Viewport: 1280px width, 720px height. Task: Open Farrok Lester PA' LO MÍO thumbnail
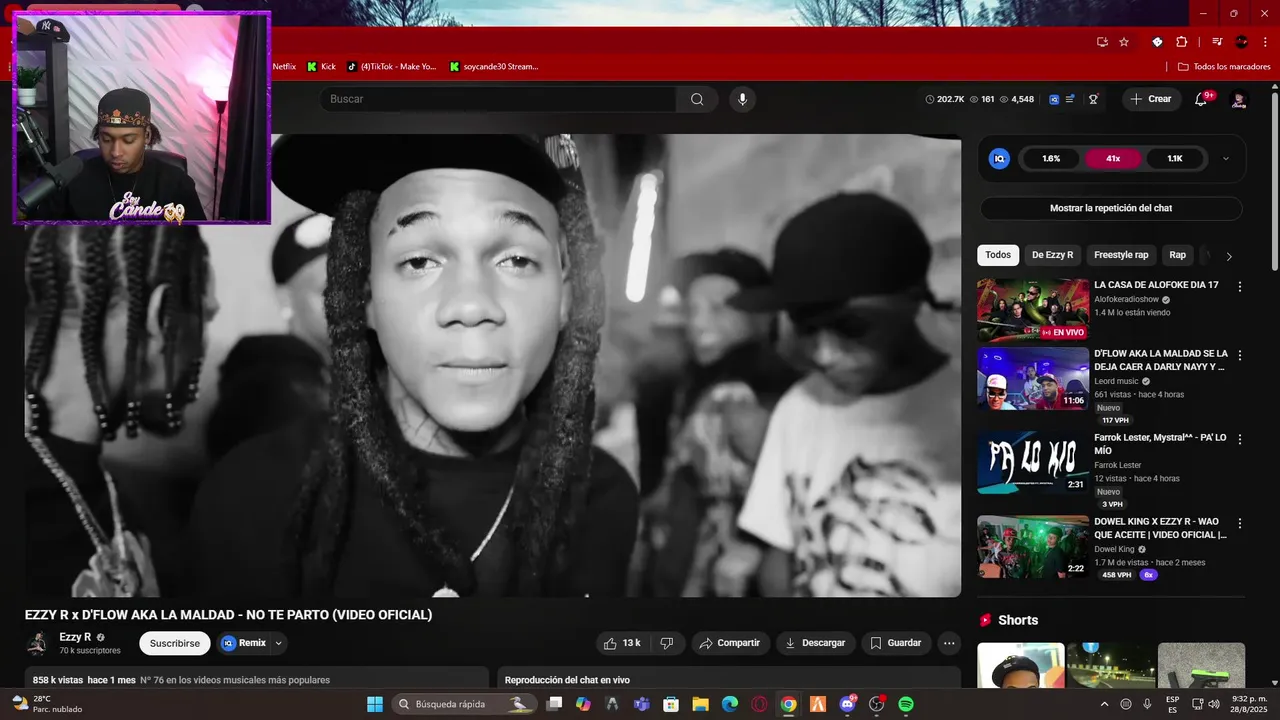point(1033,463)
